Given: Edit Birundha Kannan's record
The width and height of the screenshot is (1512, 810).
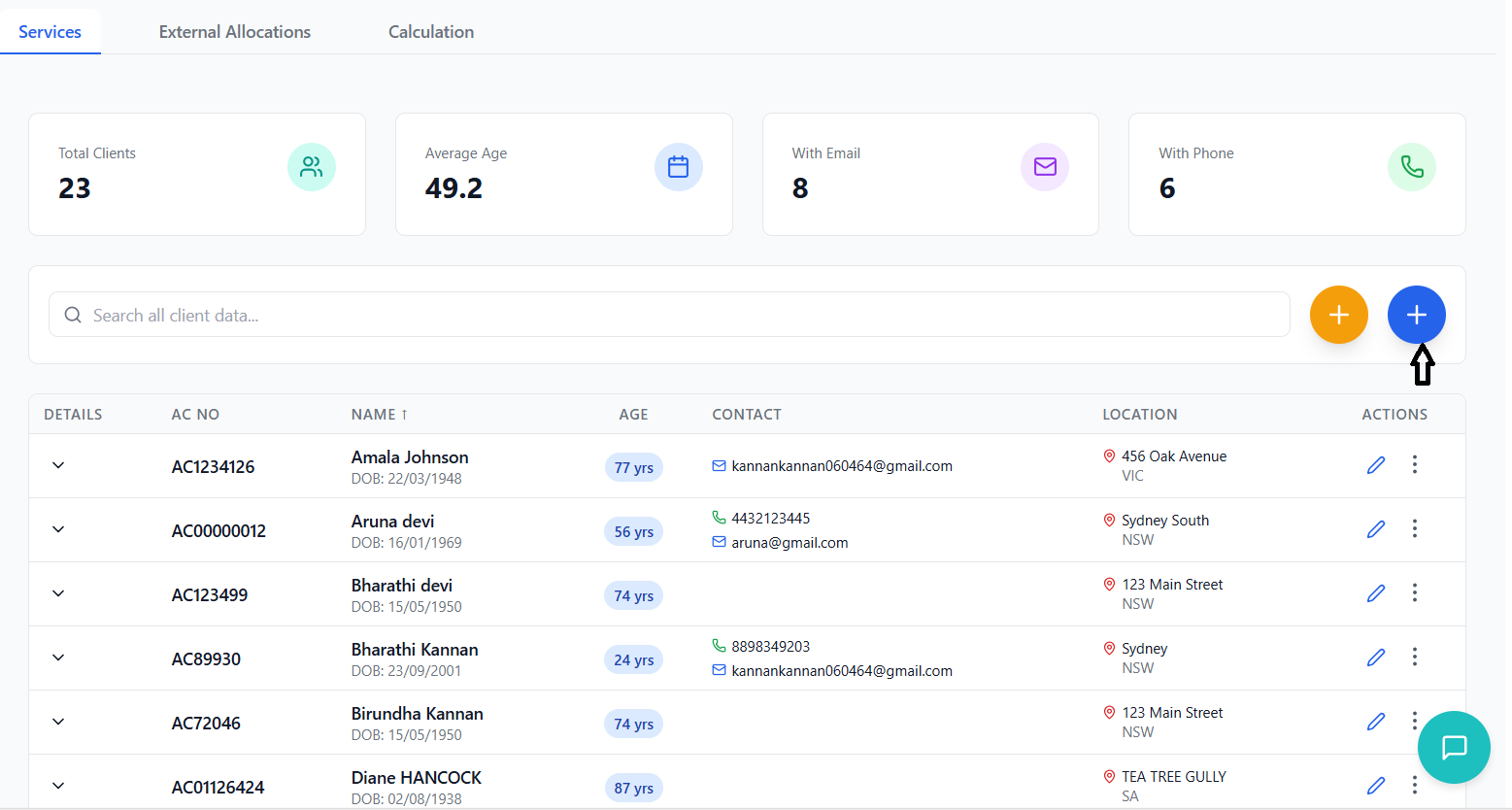Looking at the screenshot, I should [1375, 722].
